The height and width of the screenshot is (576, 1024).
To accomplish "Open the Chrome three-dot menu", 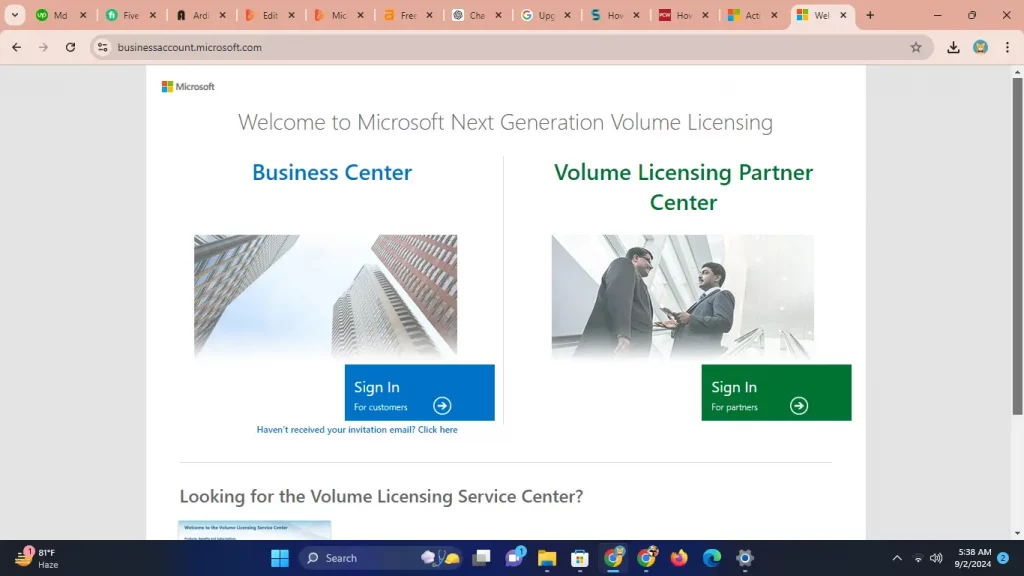I will (1007, 47).
